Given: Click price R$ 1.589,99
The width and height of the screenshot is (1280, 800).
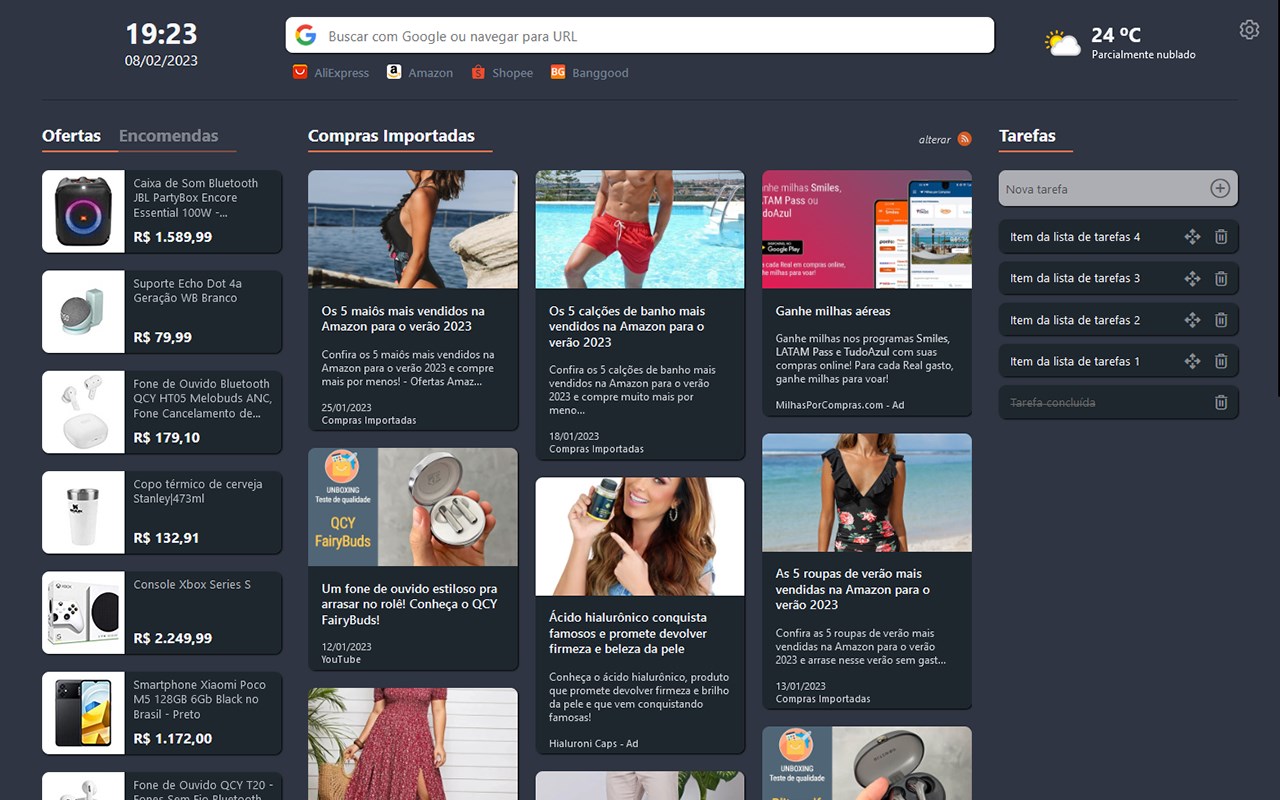Looking at the screenshot, I should [x=173, y=237].
